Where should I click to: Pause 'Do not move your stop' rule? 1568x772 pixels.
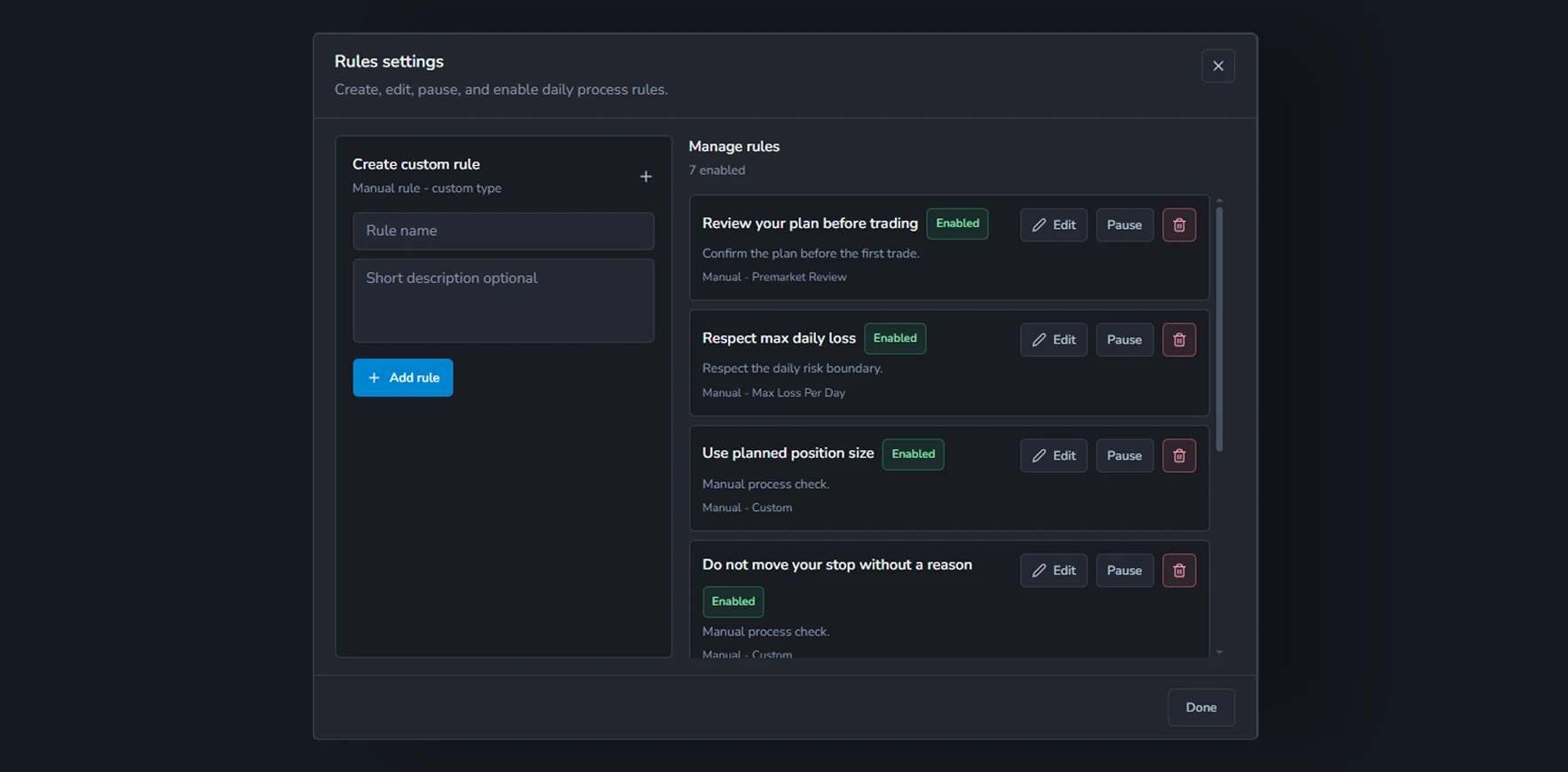(1124, 571)
